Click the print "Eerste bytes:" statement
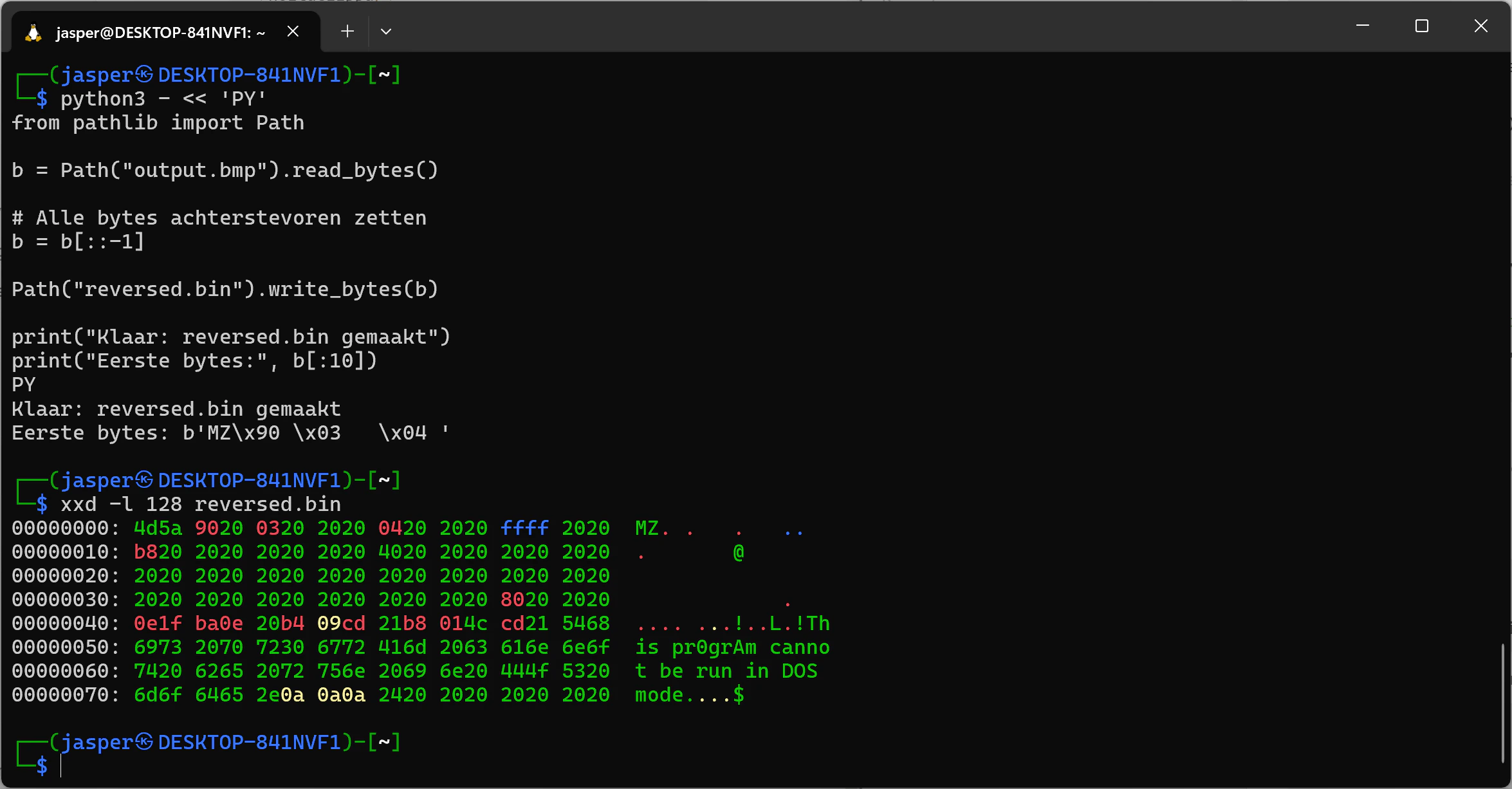Image resolution: width=1512 pixels, height=789 pixels. tap(194, 360)
